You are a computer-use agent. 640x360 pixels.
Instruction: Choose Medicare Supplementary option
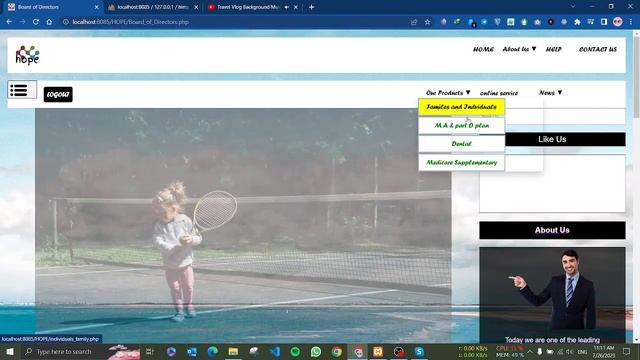[461, 162]
